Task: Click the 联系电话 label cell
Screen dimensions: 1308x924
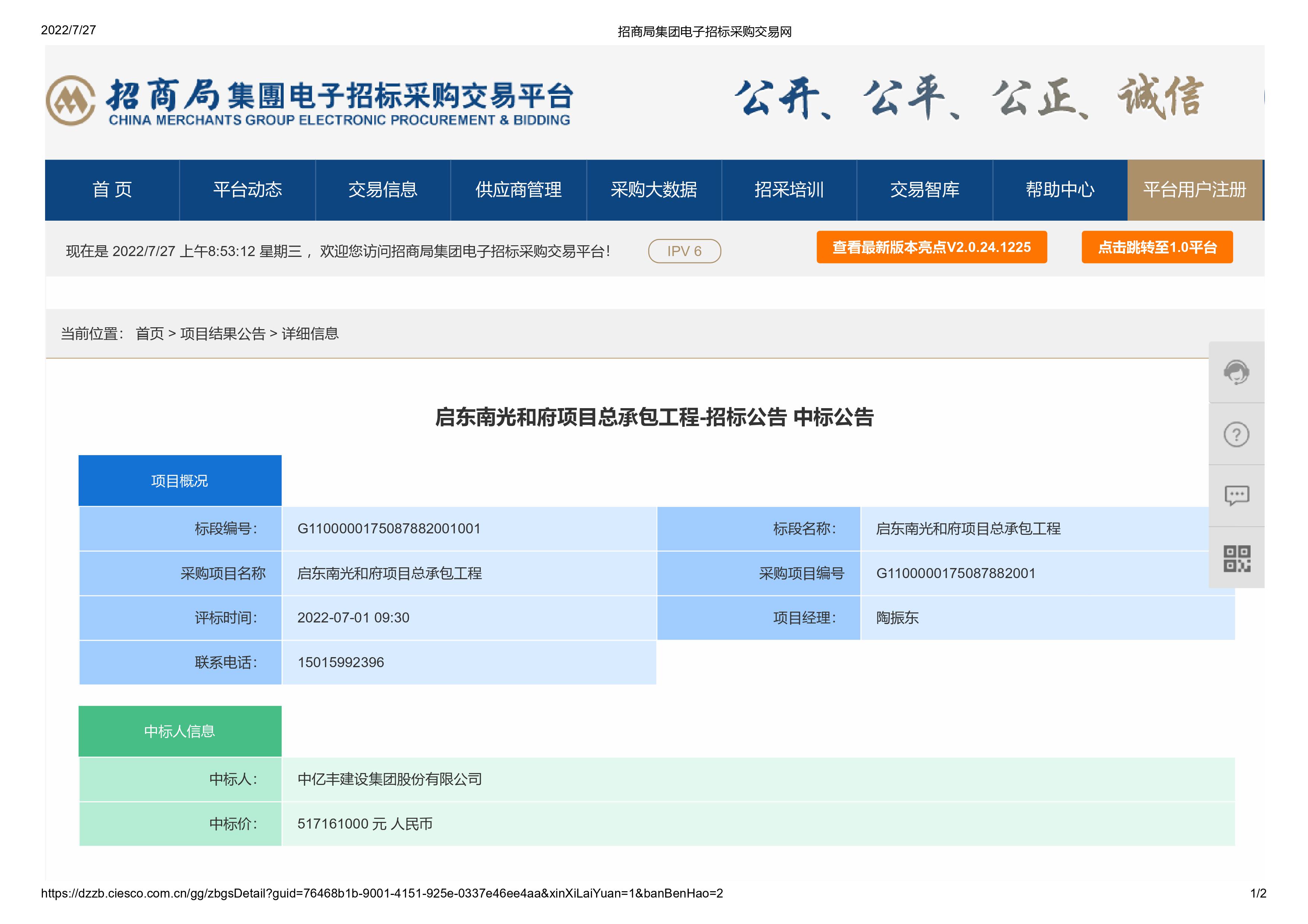Action: pos(180,662)
